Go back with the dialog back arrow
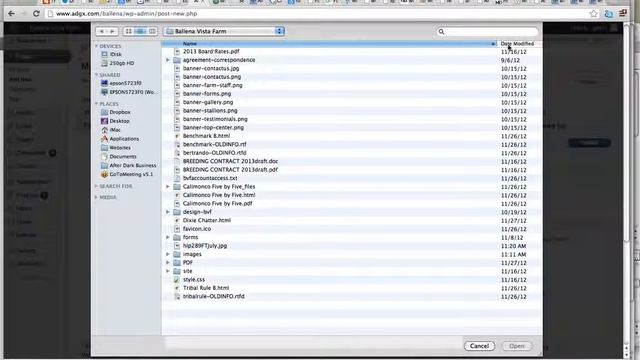640x360 pixels. coord(102,31)
